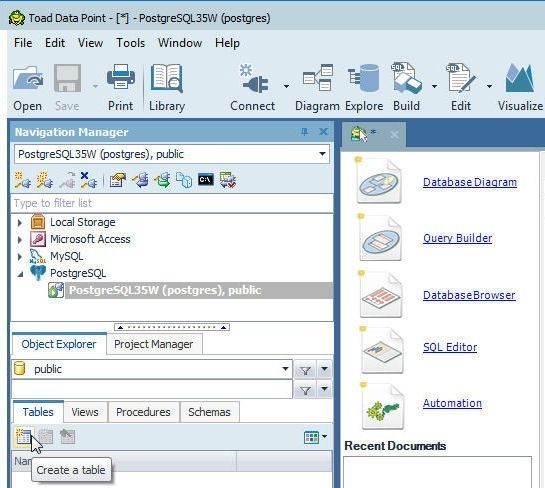This screenshot has height=488, width=545.
Task: Click the Type to filter list field
Action: 172,203
